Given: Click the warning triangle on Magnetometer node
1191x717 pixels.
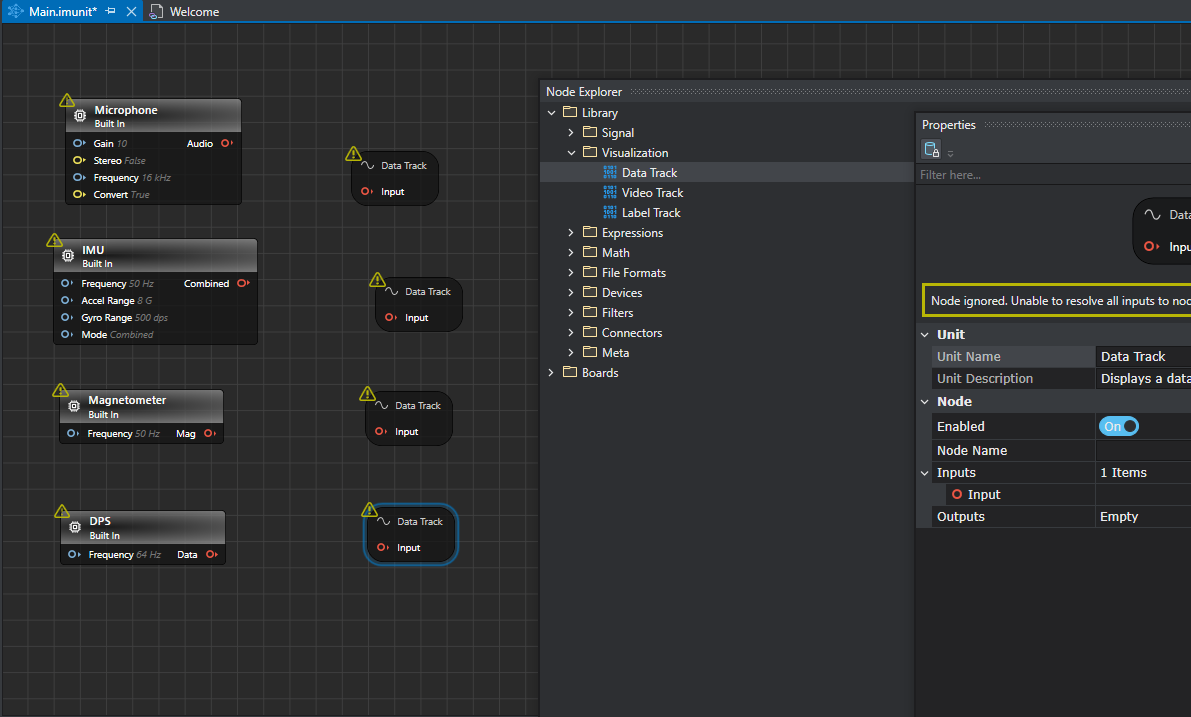Looking at the screenshot, I should [61, 390].
